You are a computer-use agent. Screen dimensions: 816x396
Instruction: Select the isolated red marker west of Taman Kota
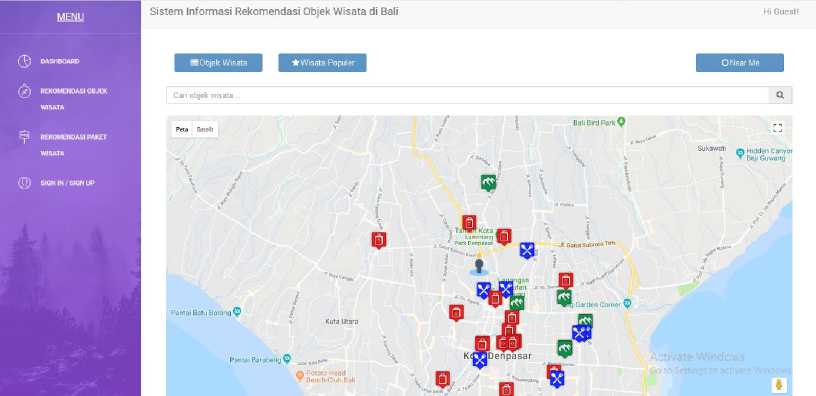click(x=379, y=240)
